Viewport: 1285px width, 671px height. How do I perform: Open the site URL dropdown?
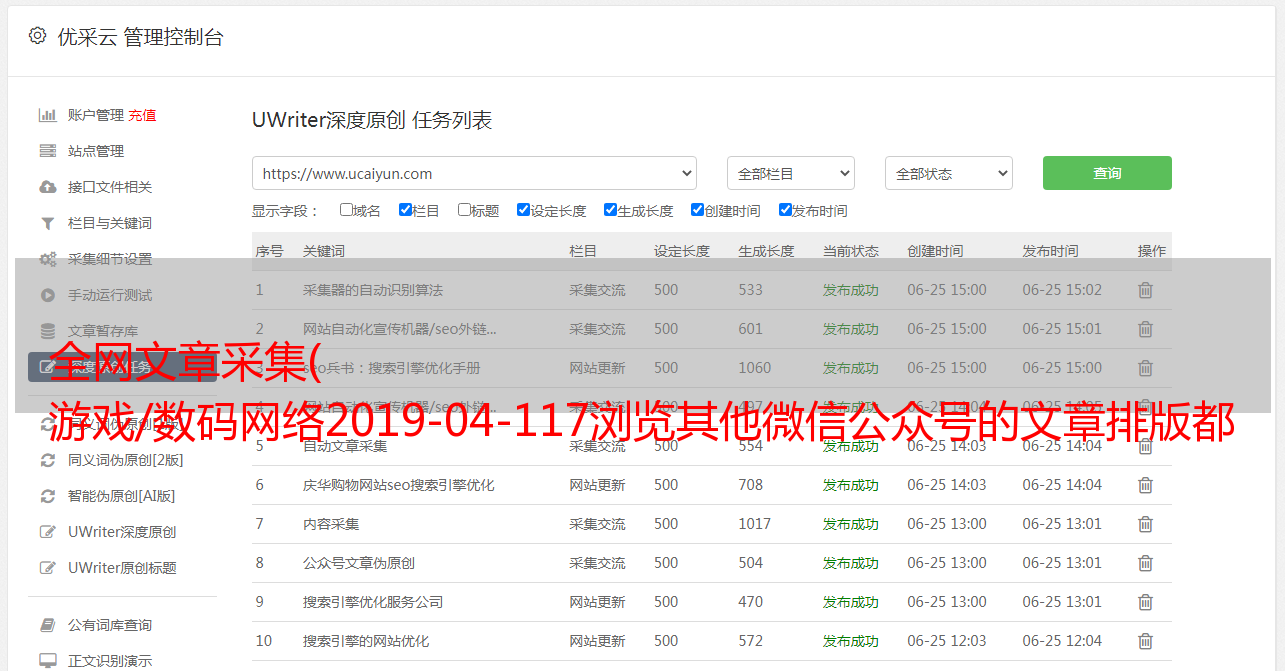pyautogui.click(x=474, y=173)
